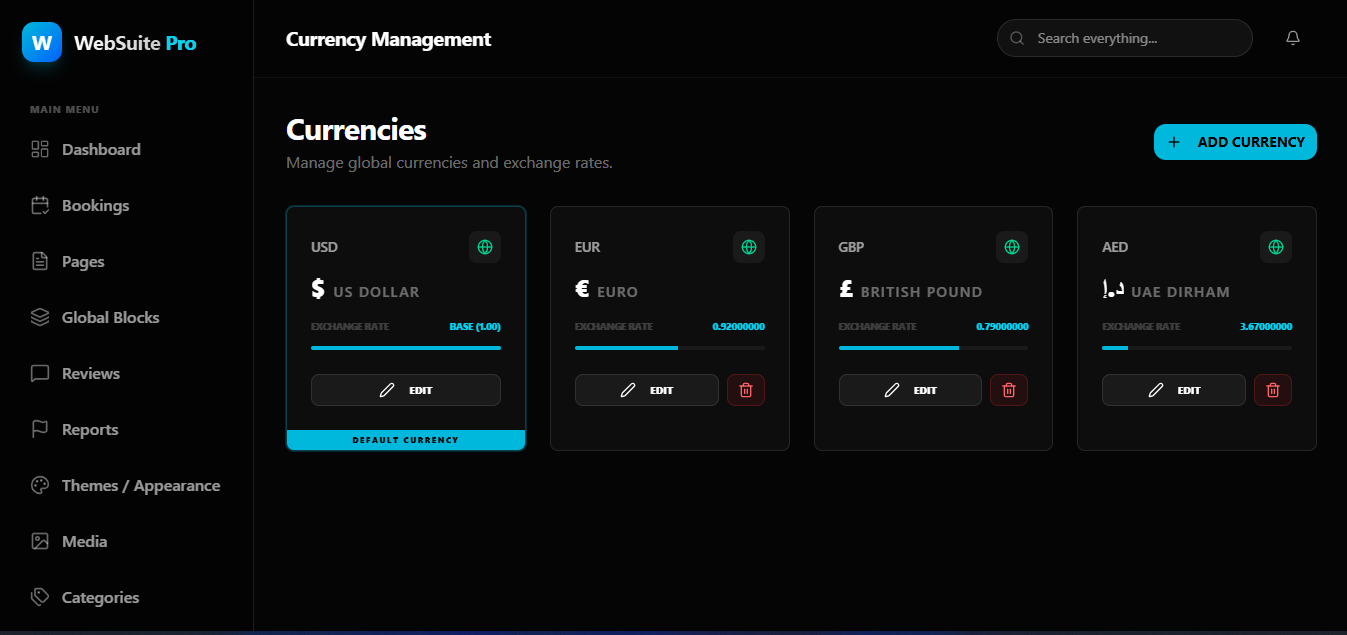
Task: Navigate to Global Blocks
Action: (110, 317)
